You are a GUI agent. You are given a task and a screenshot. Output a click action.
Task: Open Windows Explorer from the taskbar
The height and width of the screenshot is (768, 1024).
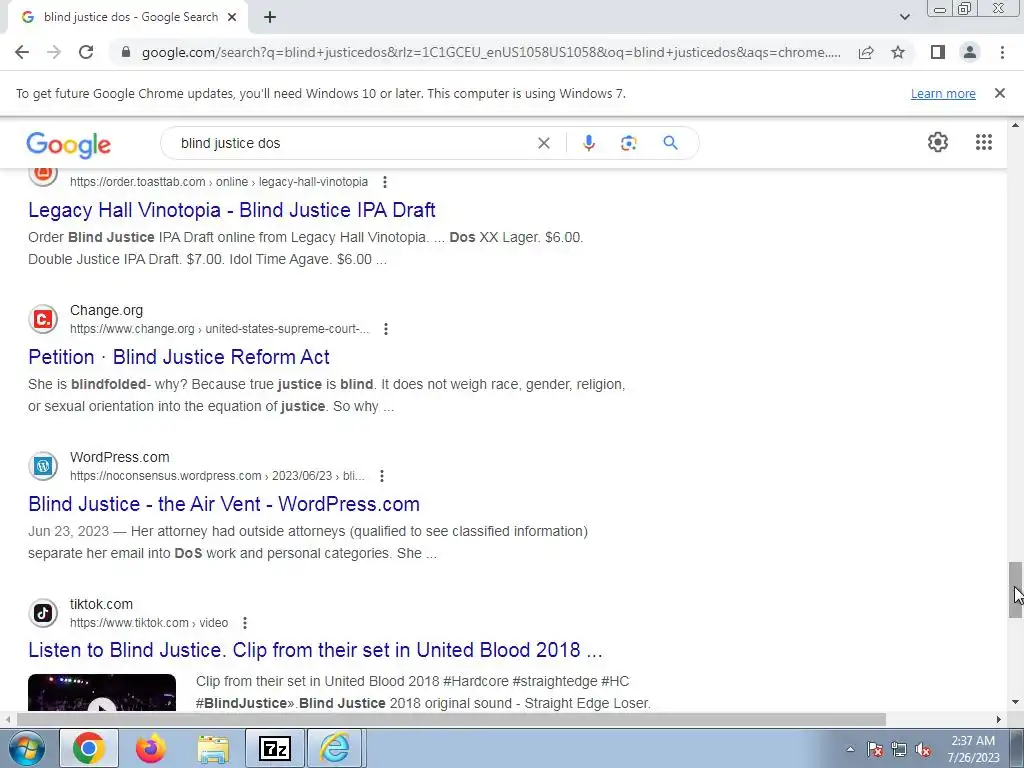(213, 748)
